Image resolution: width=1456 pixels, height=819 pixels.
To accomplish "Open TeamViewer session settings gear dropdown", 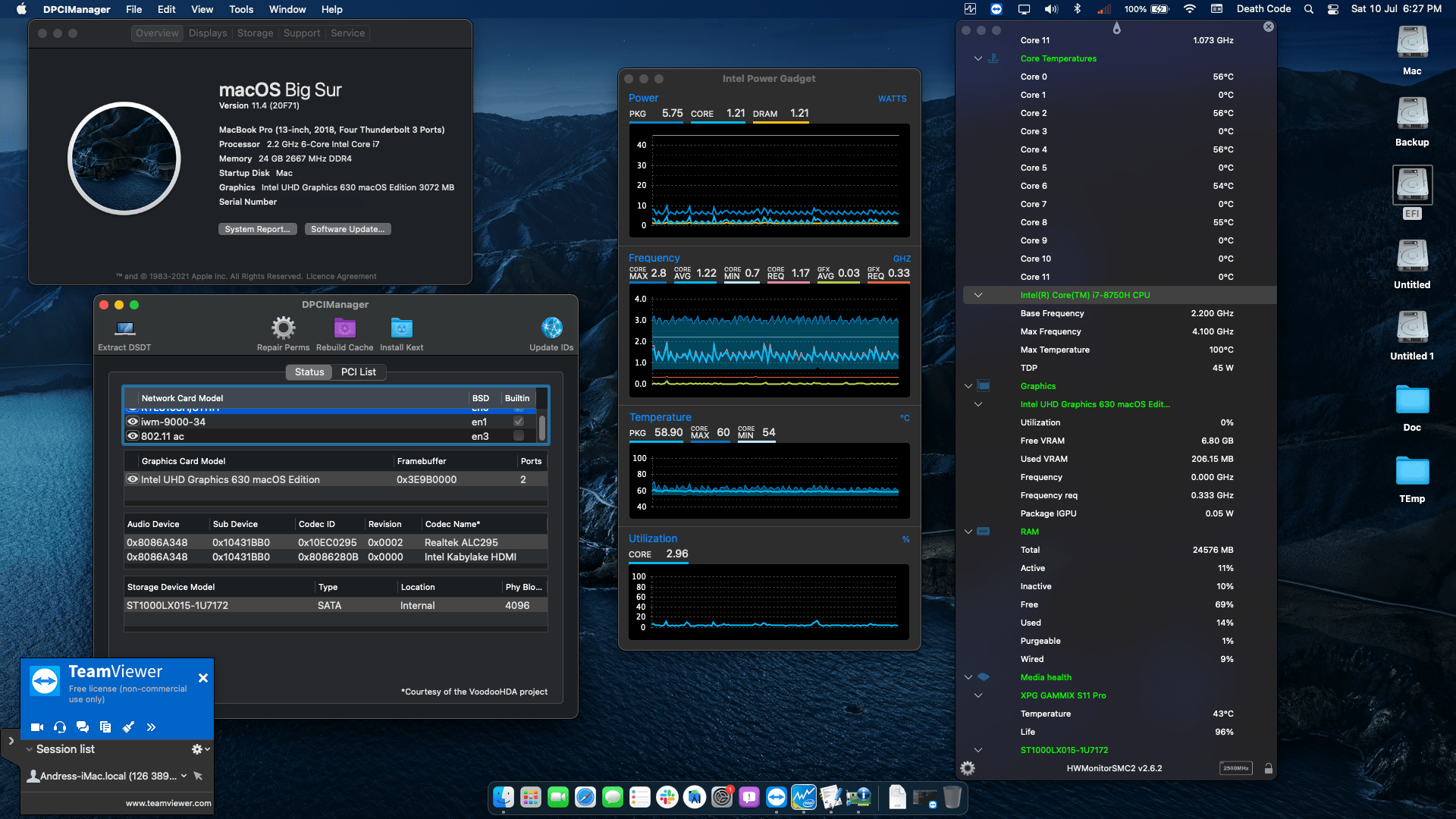I will click(x=200, y=749).
